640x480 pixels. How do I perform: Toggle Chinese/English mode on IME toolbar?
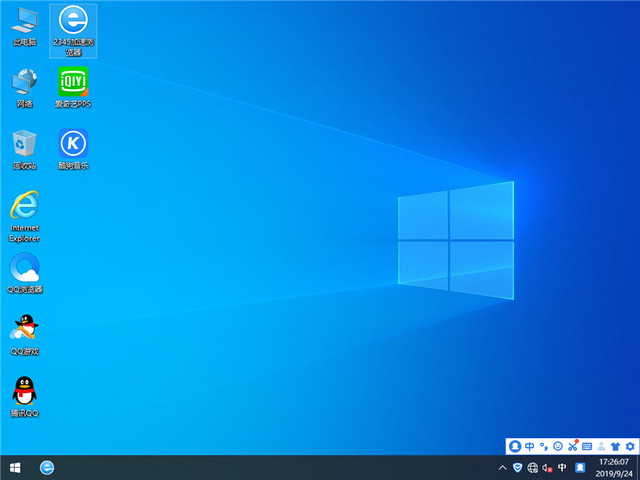[x=529, y=446]
